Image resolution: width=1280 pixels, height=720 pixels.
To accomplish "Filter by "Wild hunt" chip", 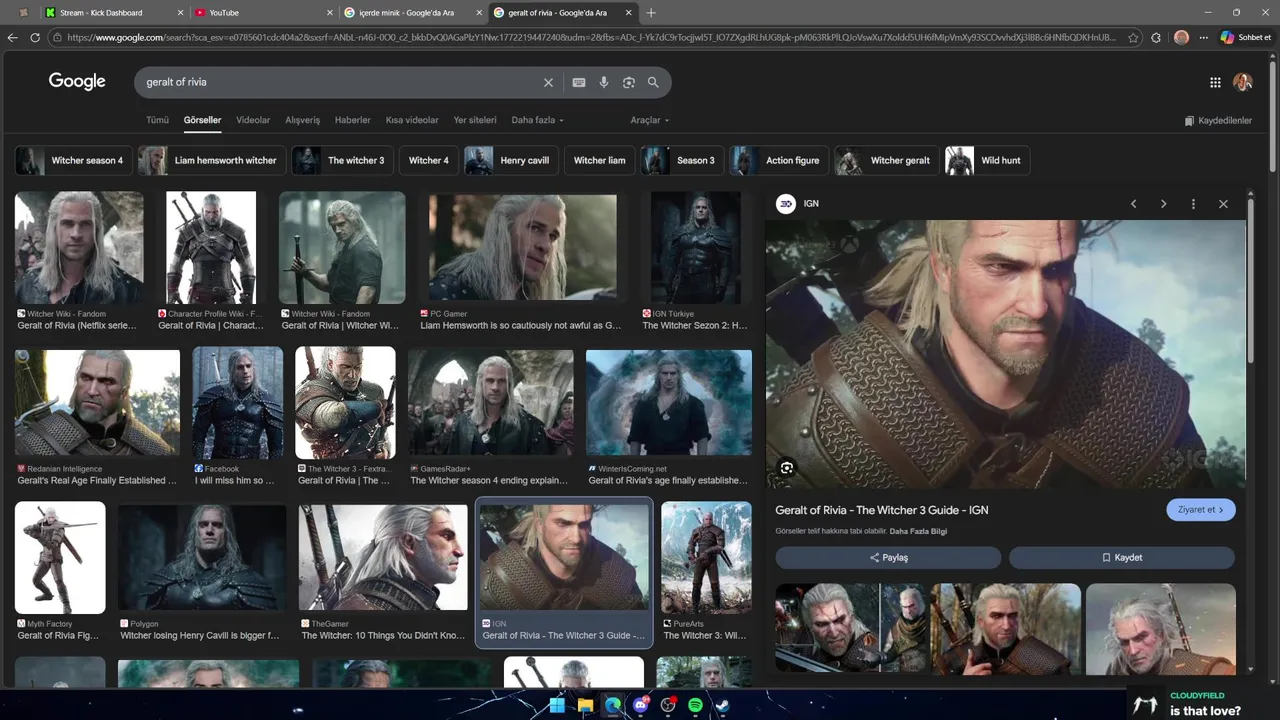I will [x=987, y=160].
